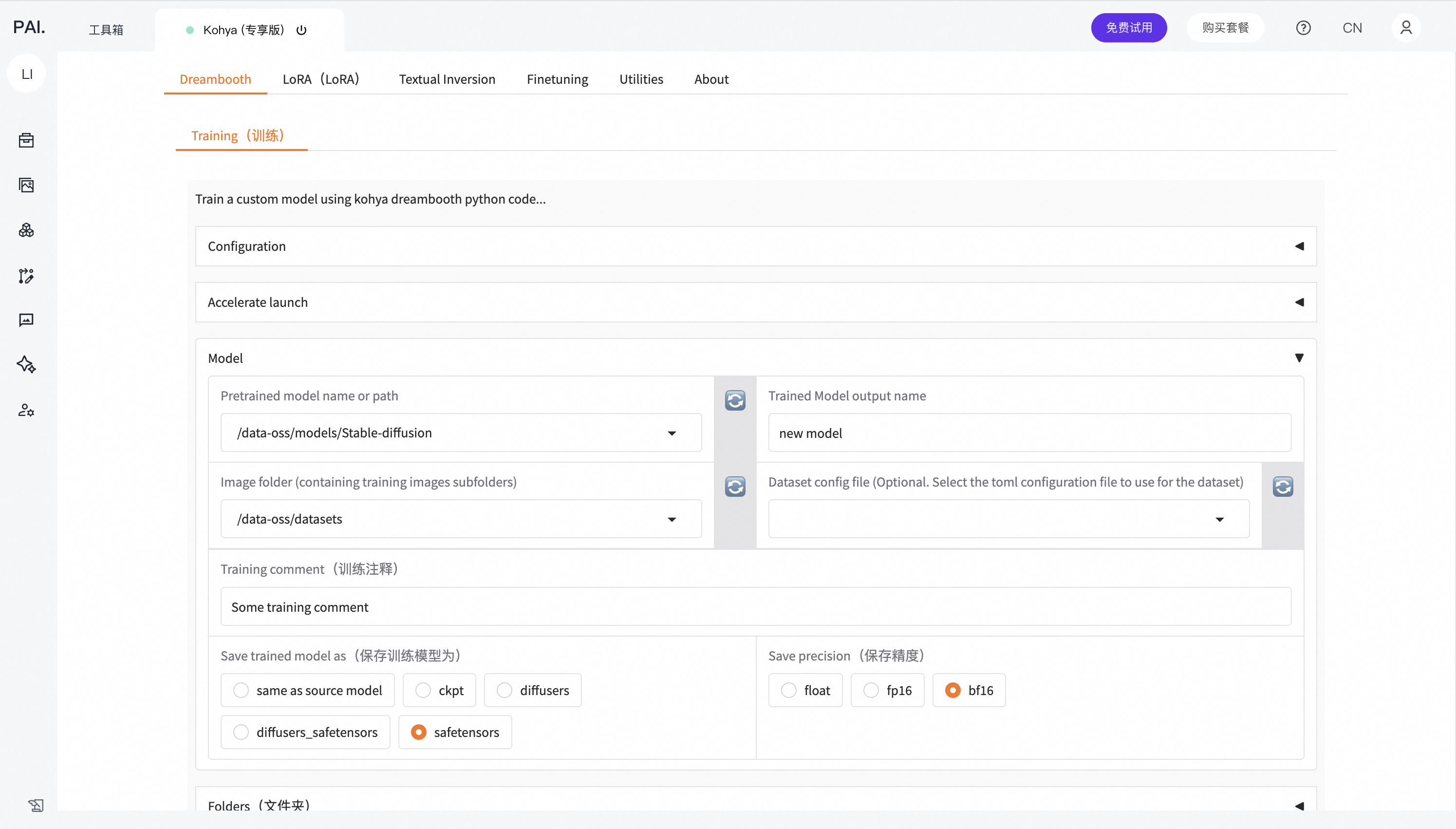Open the Finetuning tab
Image resolution: width=1456 pixels, height=829 pixels.
tap(557, 79)
